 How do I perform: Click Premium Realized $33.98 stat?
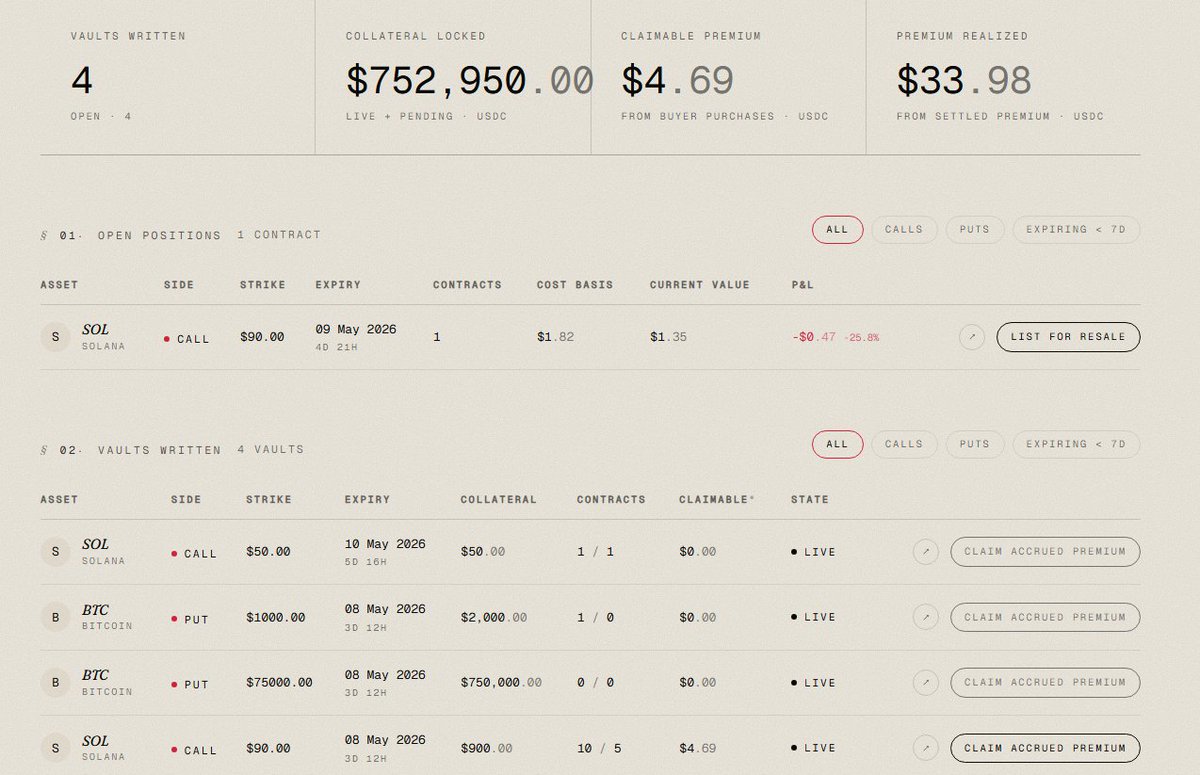coord(964,81)
